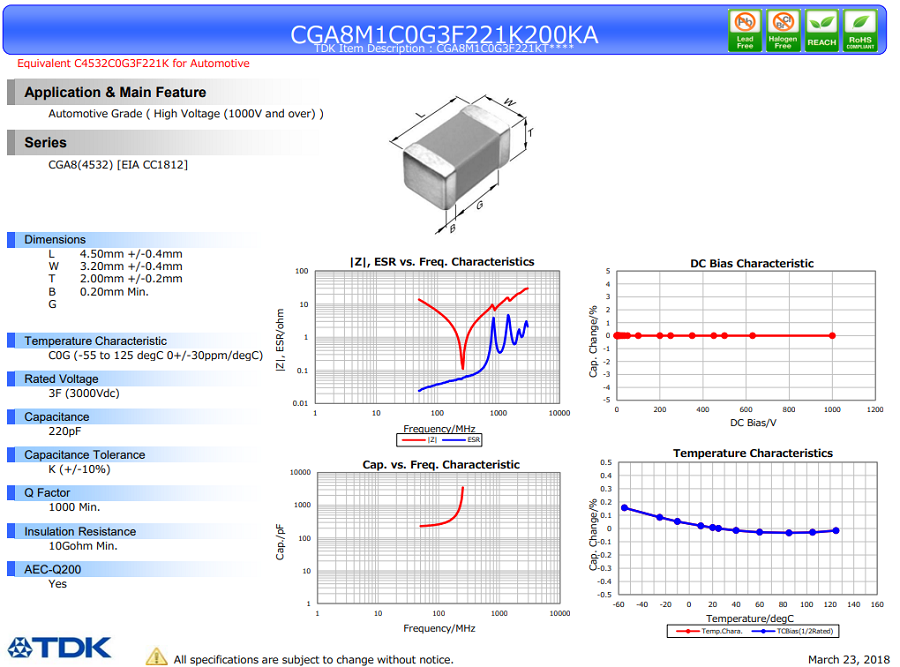Click the Temp.Chara. red legend entry
The image size is (900, 667).
click(709, 631)
